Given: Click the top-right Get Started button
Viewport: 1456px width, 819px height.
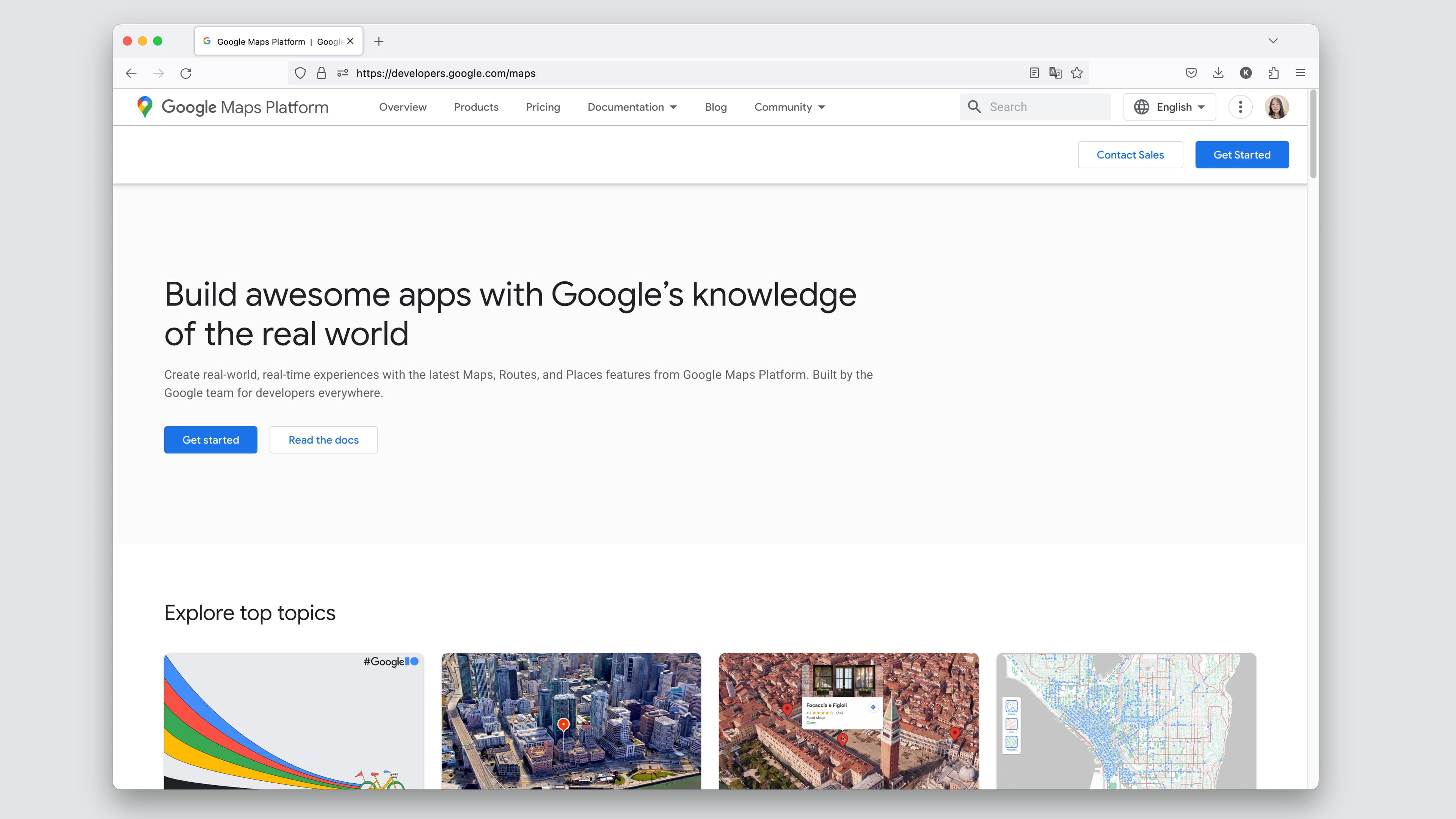Looking at the screenshot, I should tap(1242, 154).
